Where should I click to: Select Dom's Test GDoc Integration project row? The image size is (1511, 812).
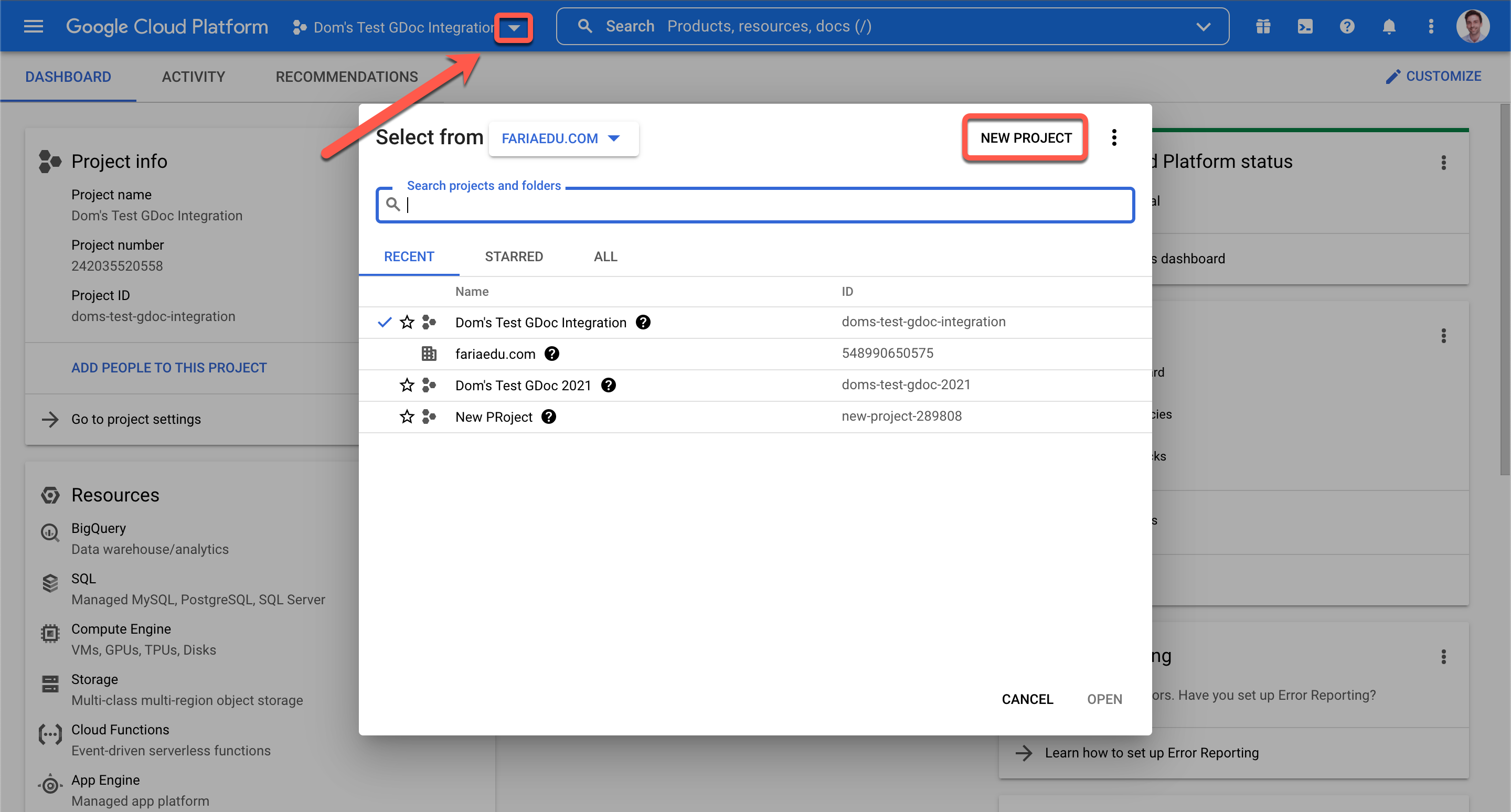(755, 323)
